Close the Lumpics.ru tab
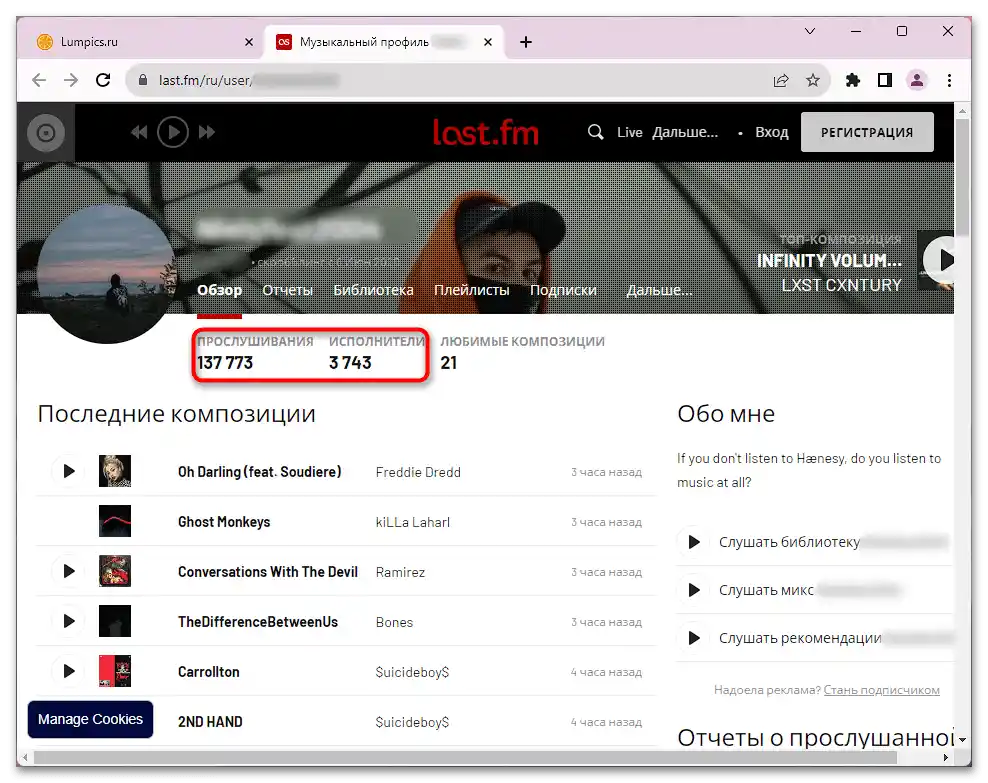This screenshot has height=783, width=988. pyautogui.click(x=249, y=42)
